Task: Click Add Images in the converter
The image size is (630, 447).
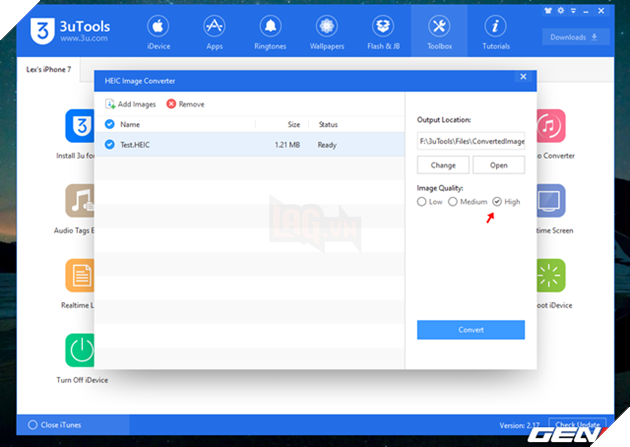Action: coord(130,104)
